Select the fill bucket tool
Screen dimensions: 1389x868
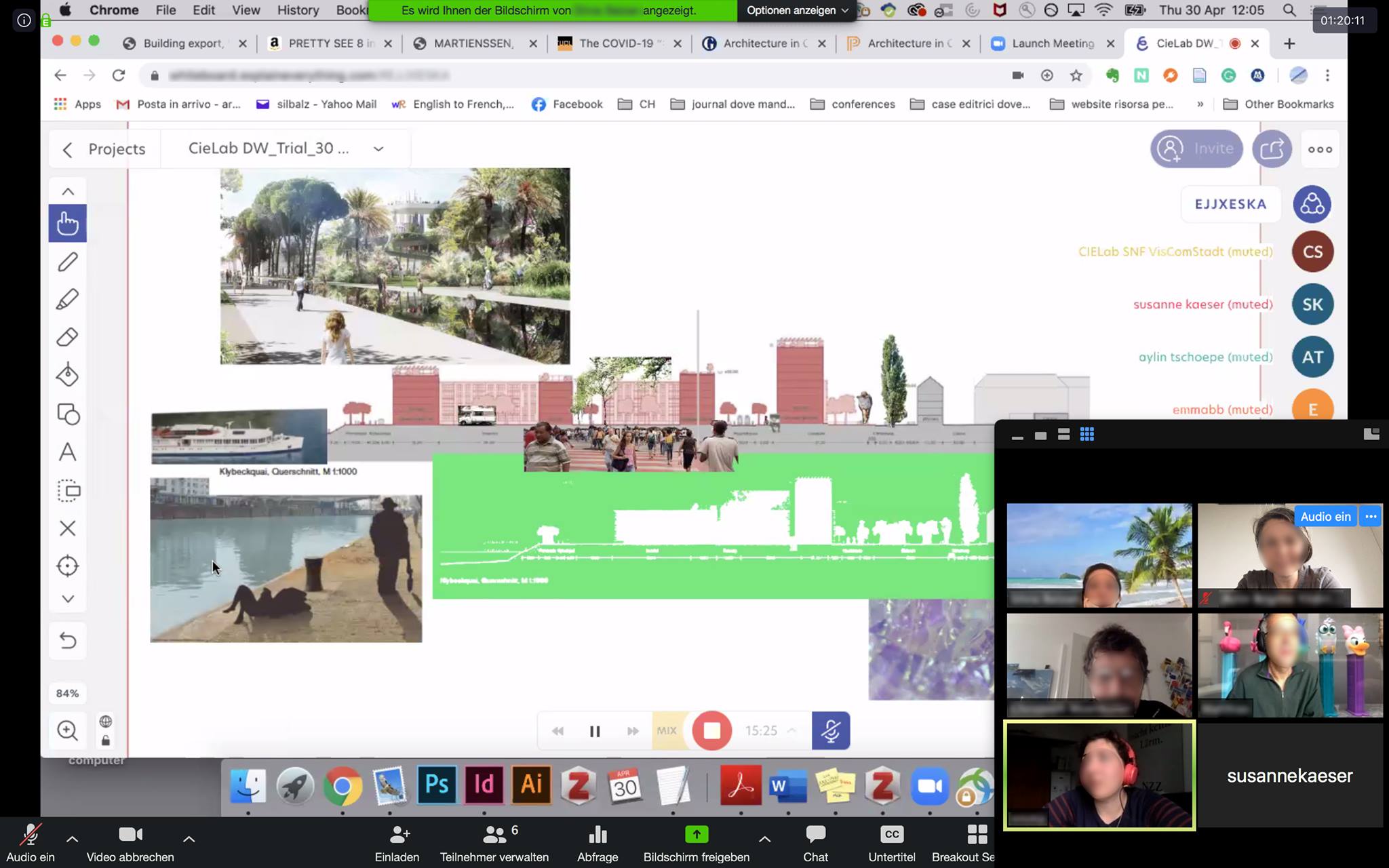click(x=67, y=375)
